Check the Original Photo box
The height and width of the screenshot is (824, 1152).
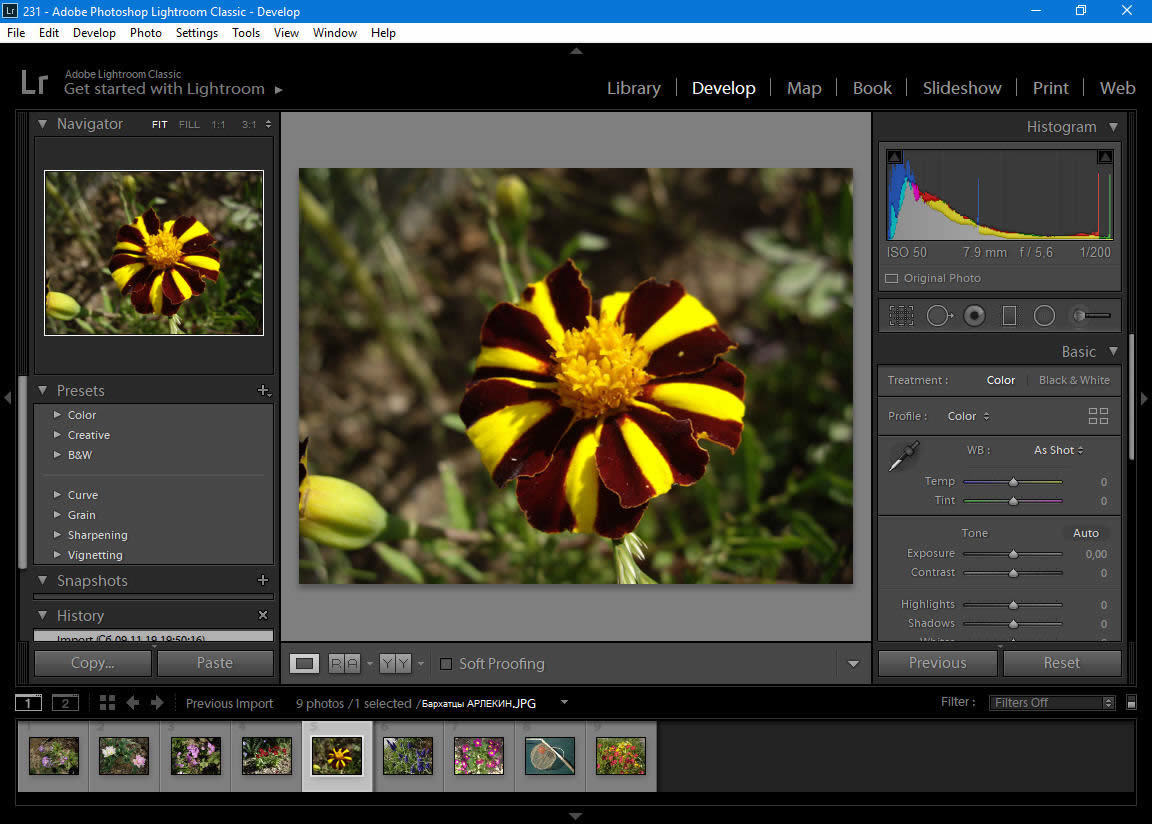coord(891,278)
